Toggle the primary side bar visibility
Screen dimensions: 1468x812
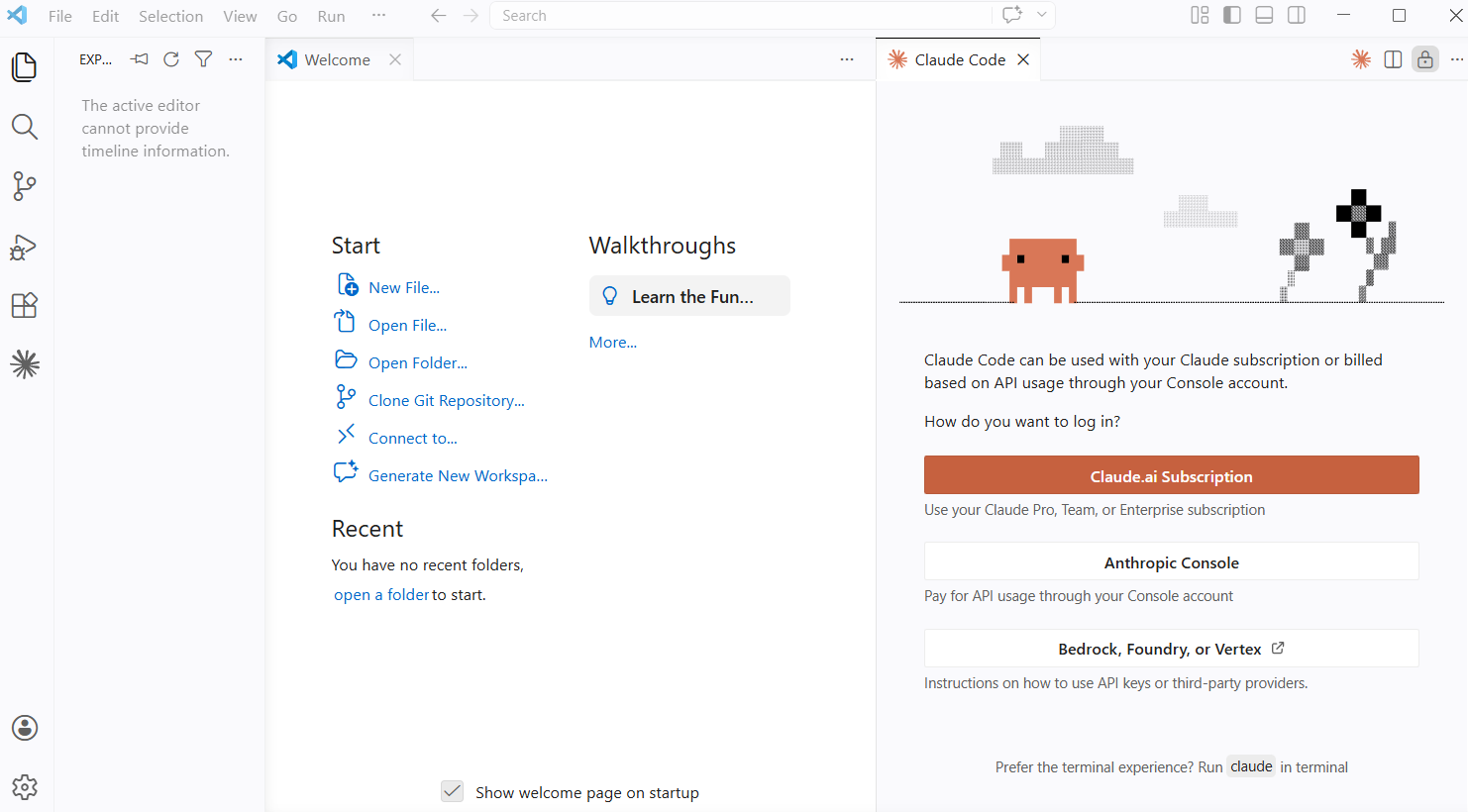tap(1232, 15)
